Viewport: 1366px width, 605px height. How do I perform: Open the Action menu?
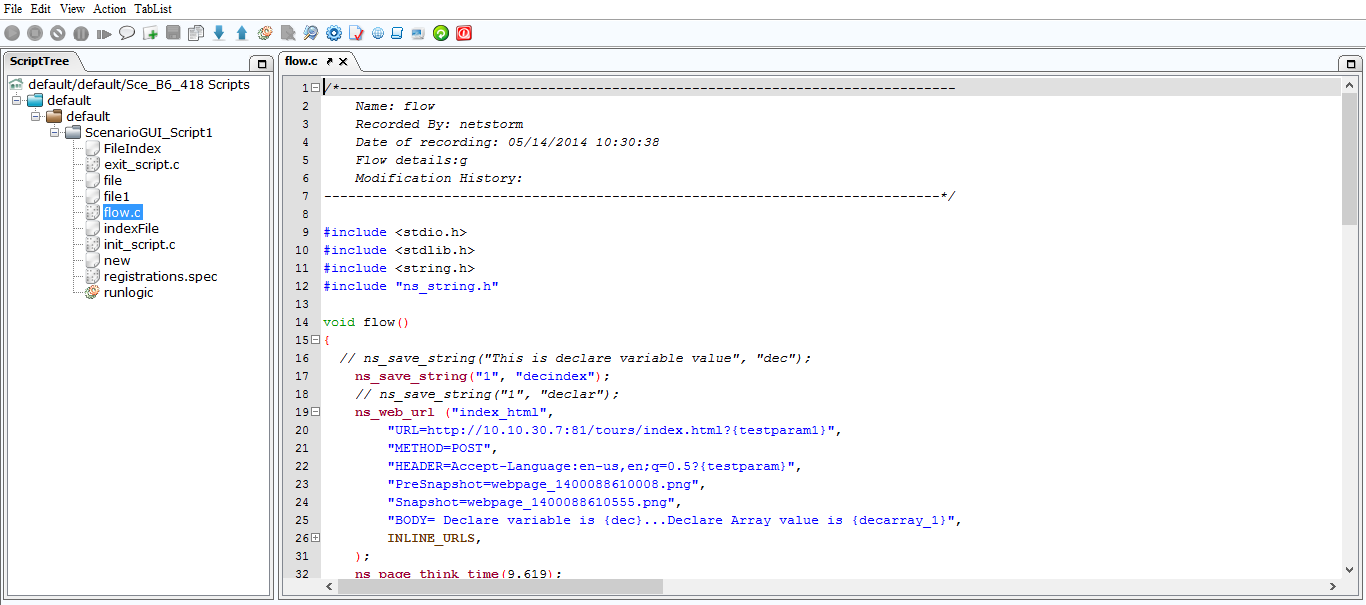110,9
